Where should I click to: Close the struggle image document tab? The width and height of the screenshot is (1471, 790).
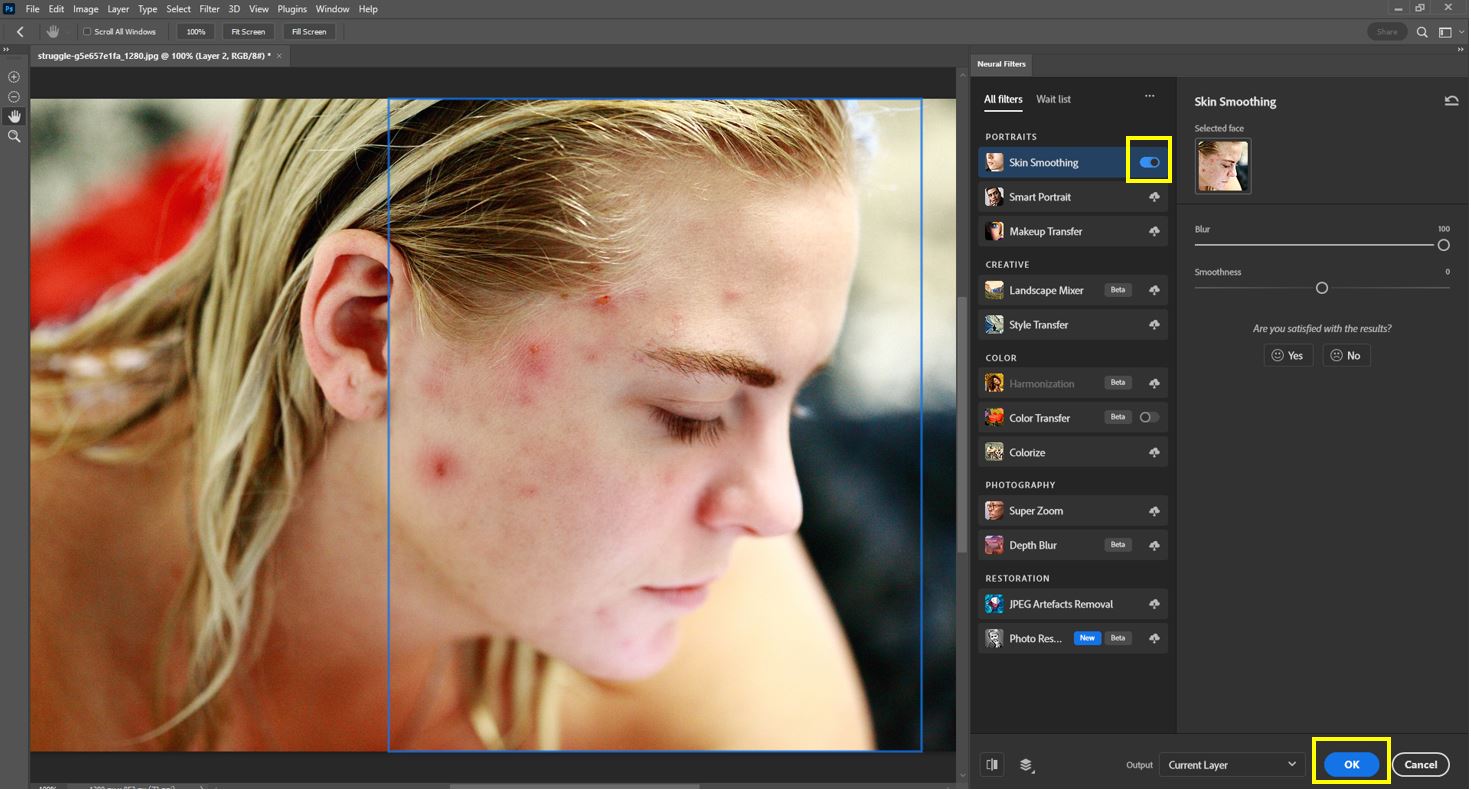pos(279,56)
